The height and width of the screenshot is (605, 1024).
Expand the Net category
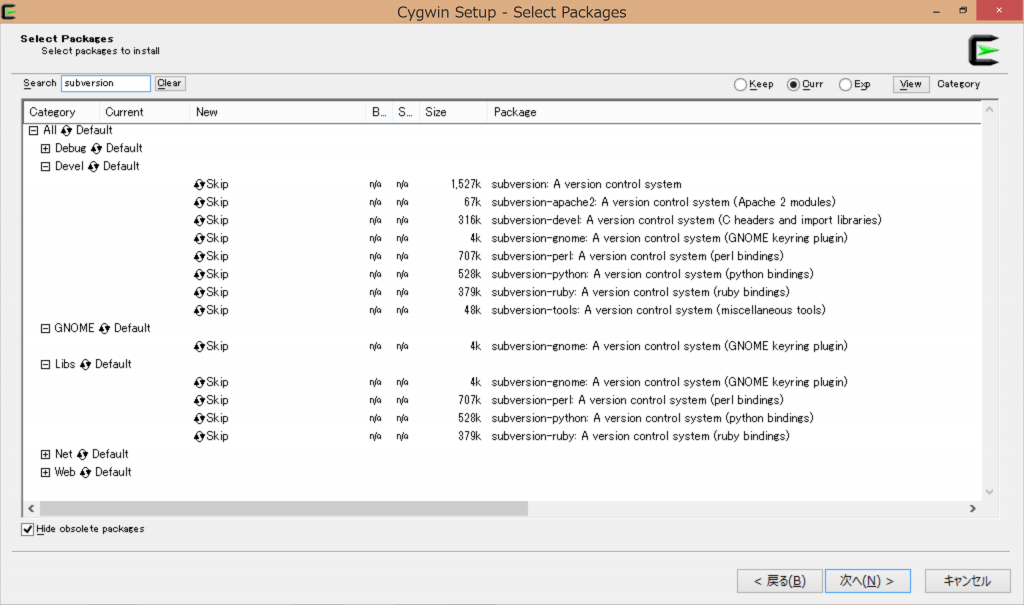click(x=45, y=454)
